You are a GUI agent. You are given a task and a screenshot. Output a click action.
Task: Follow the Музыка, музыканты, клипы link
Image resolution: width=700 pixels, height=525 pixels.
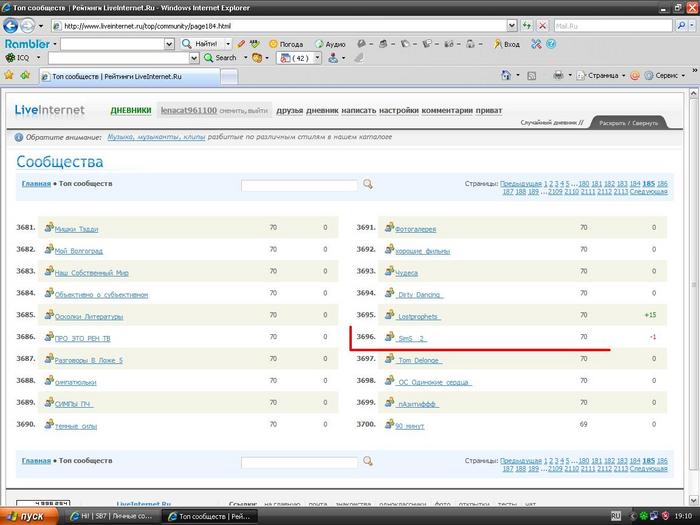pos(156,137)
